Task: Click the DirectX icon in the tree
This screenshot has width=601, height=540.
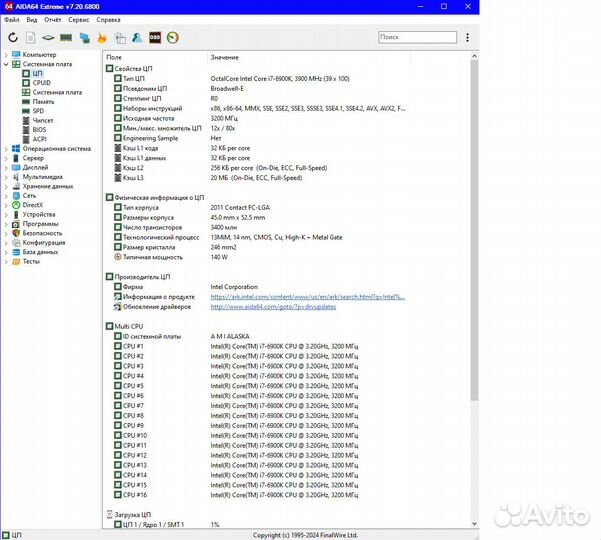Action: [16, 205]
